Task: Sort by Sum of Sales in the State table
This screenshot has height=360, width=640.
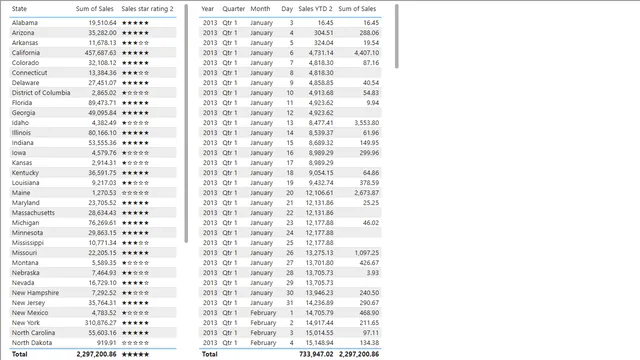Action: click(x=95, y=9)
